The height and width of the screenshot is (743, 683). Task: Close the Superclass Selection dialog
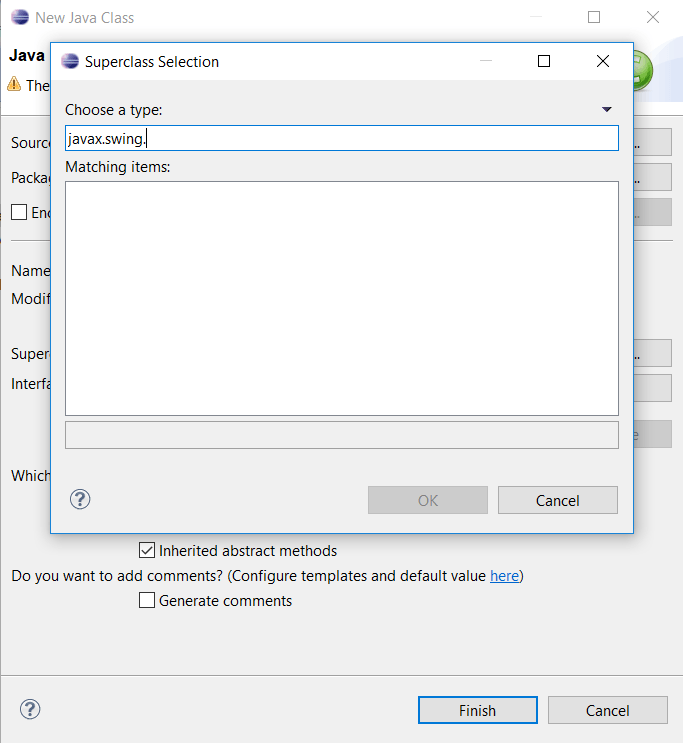[602, 61]
